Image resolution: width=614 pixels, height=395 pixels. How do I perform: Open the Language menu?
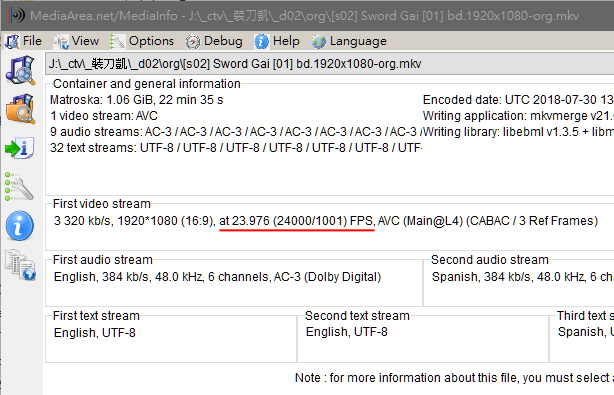point(349,41)
